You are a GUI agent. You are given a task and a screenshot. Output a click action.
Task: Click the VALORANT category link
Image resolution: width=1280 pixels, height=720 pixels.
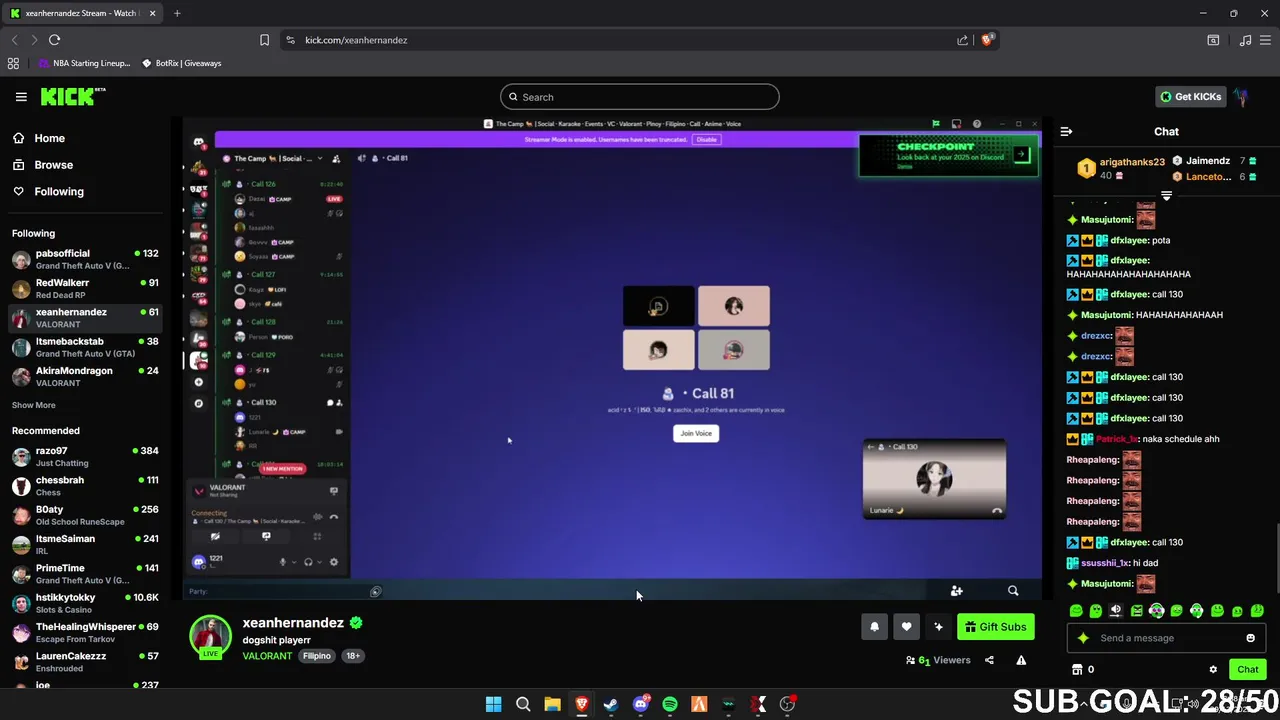coord(267,656)
